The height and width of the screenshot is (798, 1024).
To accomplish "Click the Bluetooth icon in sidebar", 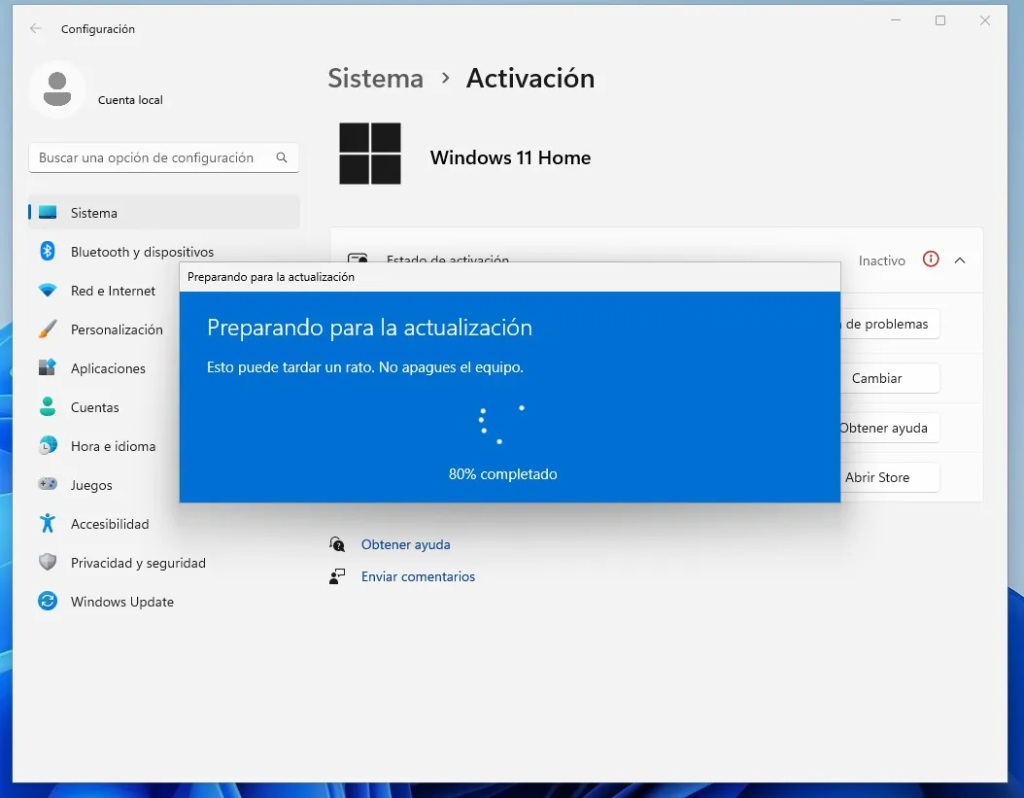I will (x=48, y=251).
